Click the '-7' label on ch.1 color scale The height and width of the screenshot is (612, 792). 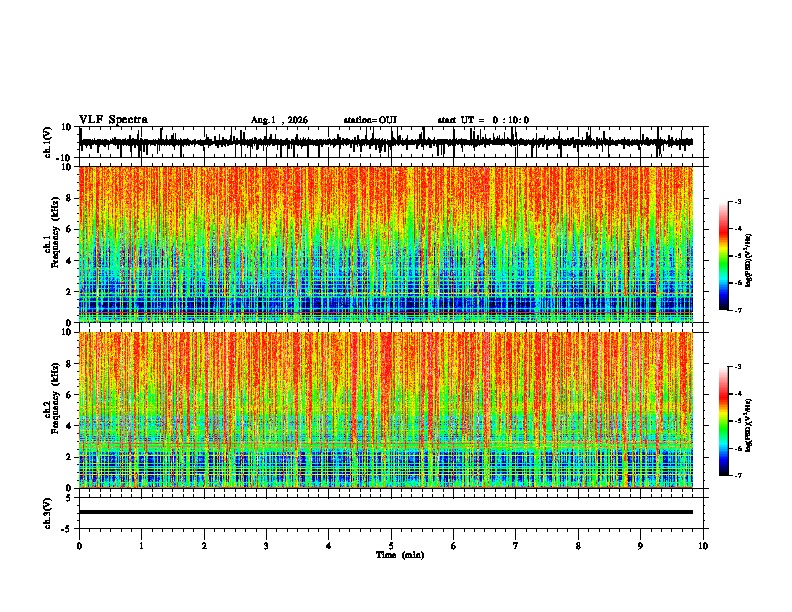click(x=738, y=310)
